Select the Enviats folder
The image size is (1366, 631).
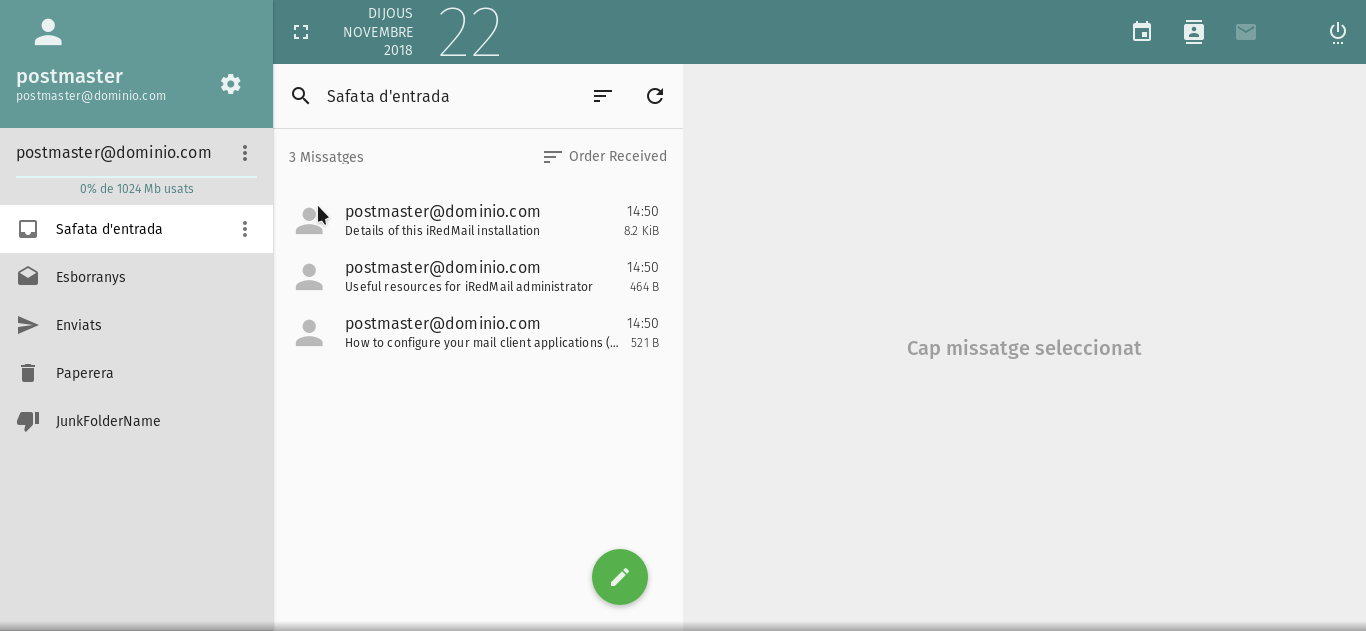(x=136, y=325)
